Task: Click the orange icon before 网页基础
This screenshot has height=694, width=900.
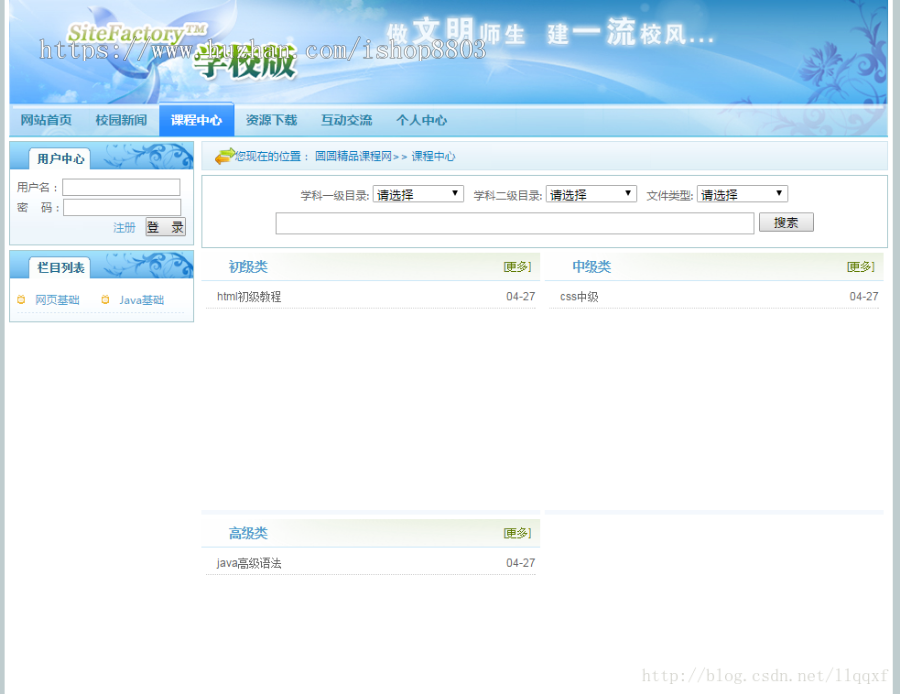Action: (x=21, y=300)
